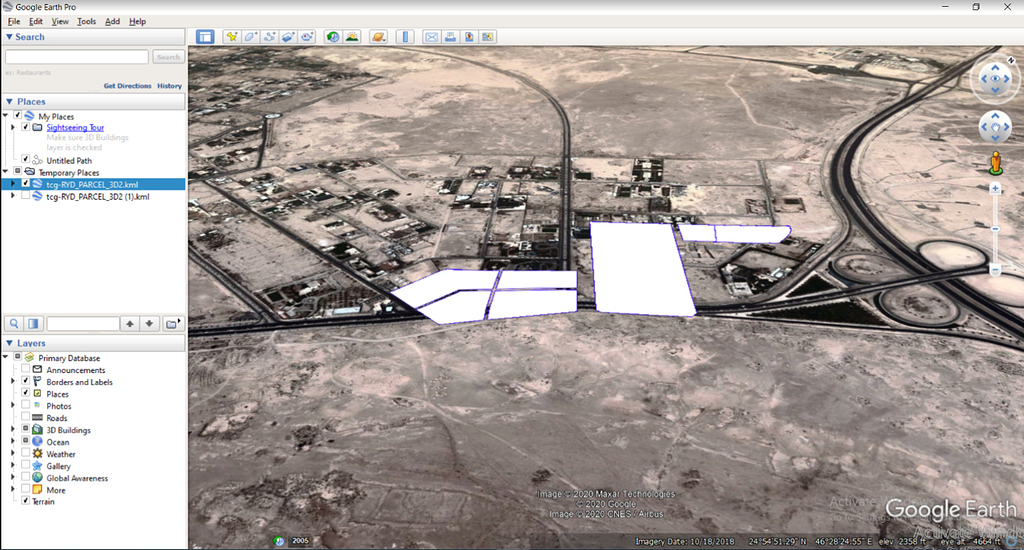Image resolution: width=1024 pixels, height=550 pixels.
Task: Open the Tools menu
Action: click(86, 22)
